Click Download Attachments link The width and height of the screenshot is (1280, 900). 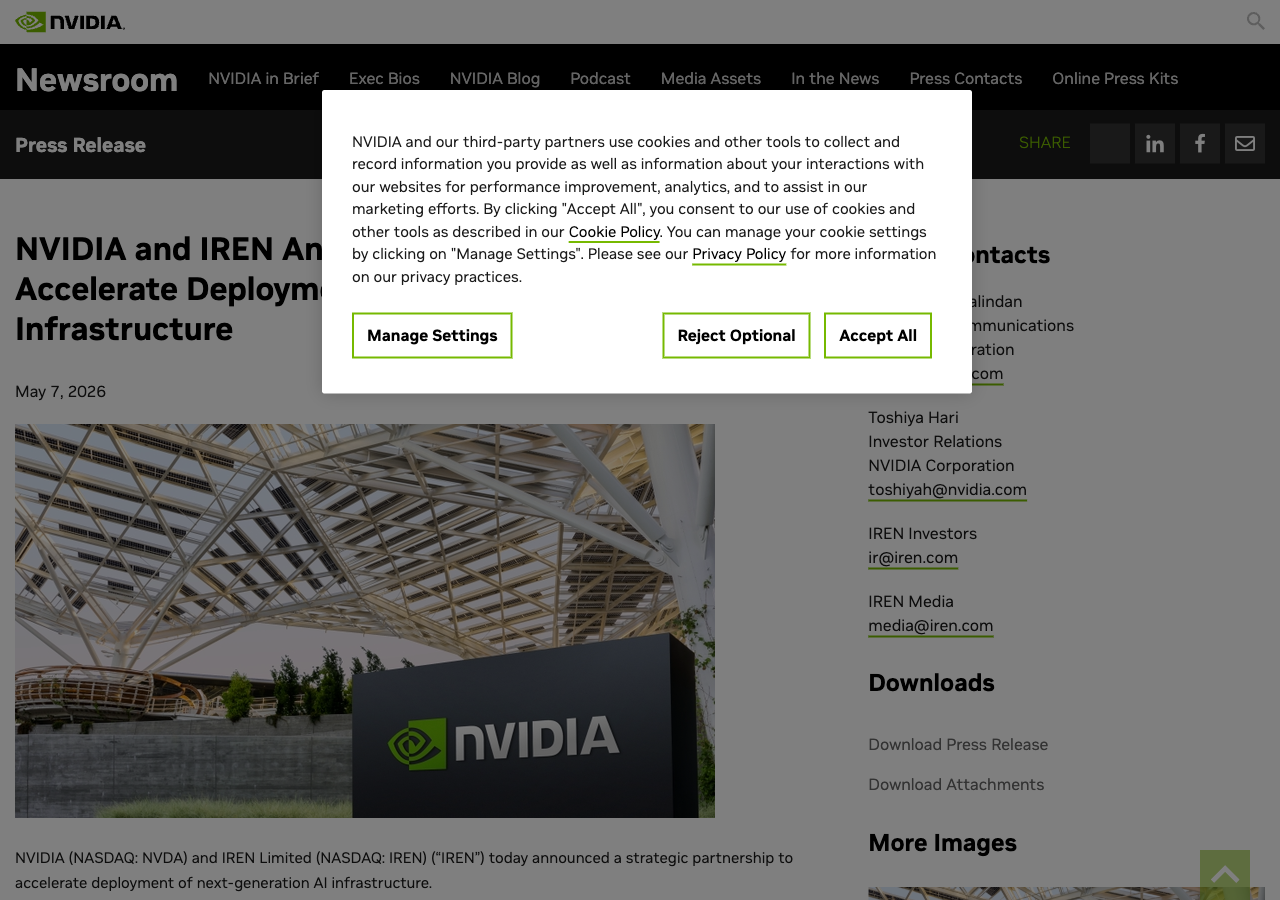pos(956,784)
